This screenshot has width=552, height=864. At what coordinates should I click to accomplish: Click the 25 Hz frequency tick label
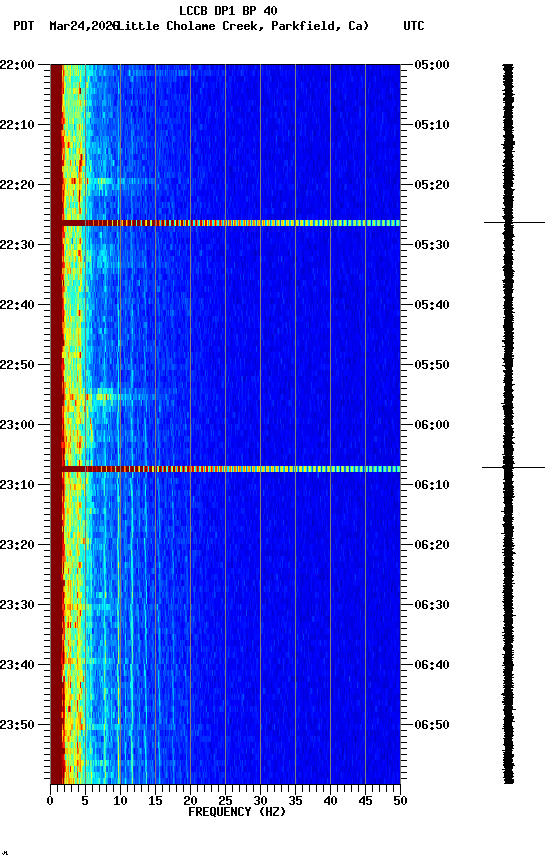225,801
